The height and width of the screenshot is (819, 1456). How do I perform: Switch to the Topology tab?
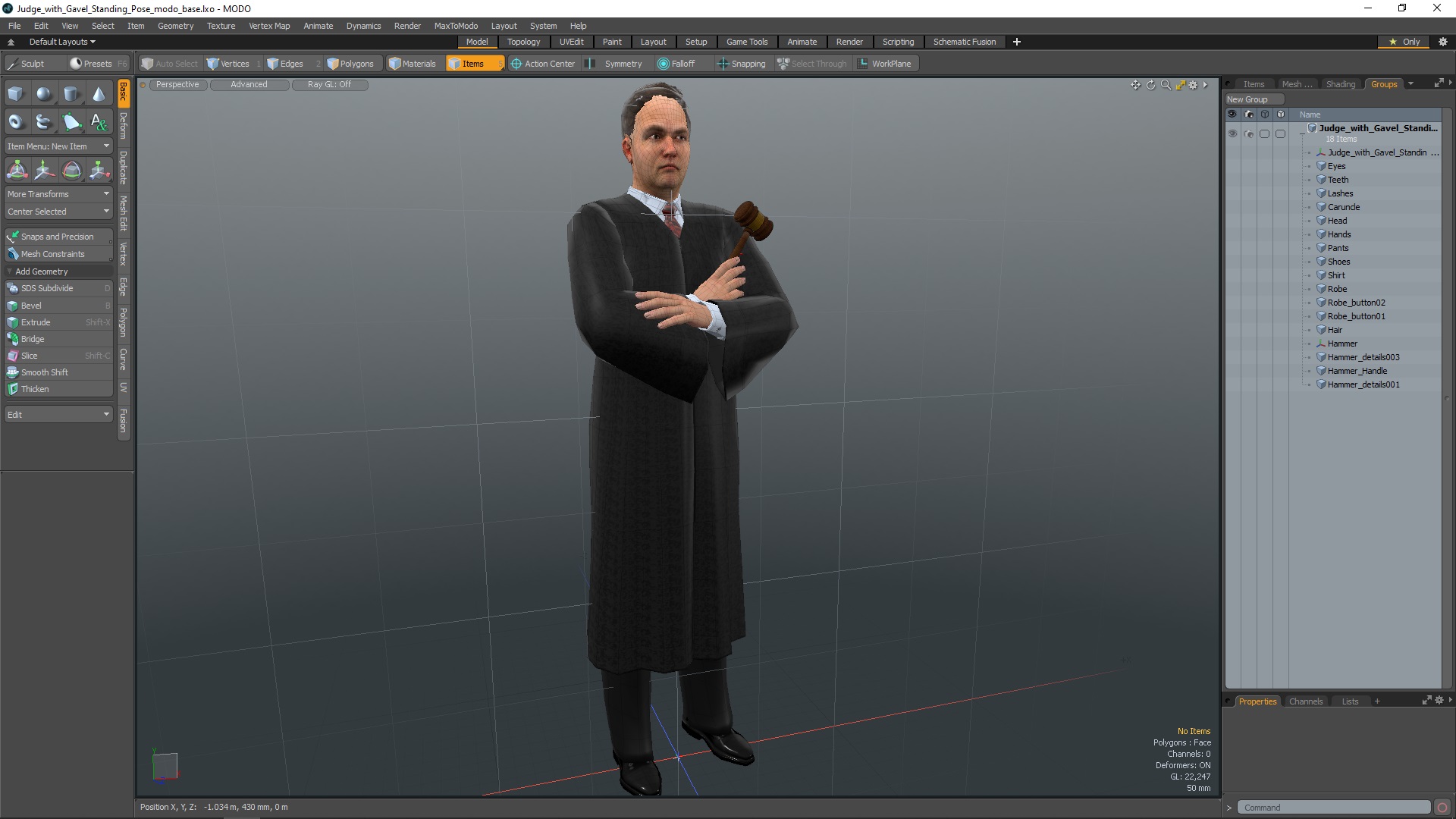tap(523, 41)
